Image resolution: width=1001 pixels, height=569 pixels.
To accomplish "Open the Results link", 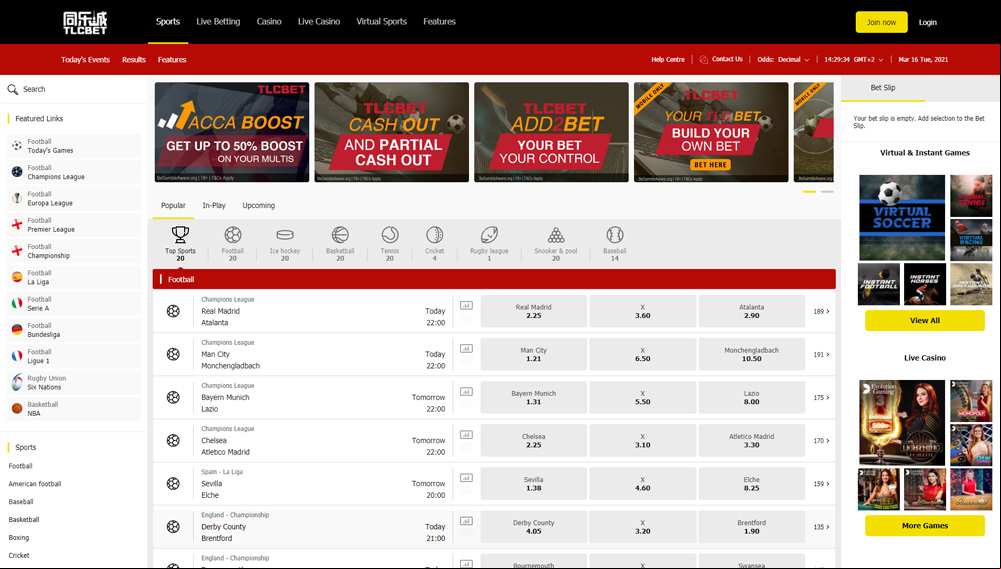I will click(134, 60).
